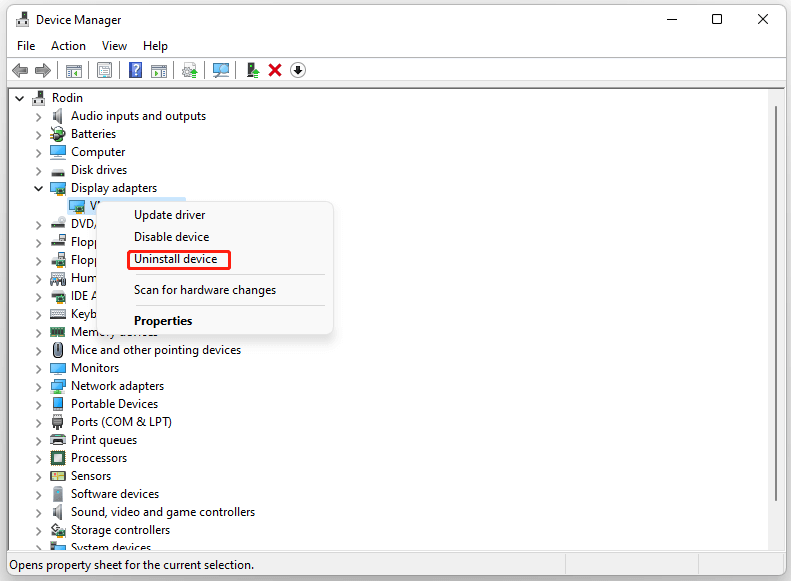This screenshot has height=581, width=791.
Task: Click the Forward arrow toolbar icon
Action: pos(43,70)
